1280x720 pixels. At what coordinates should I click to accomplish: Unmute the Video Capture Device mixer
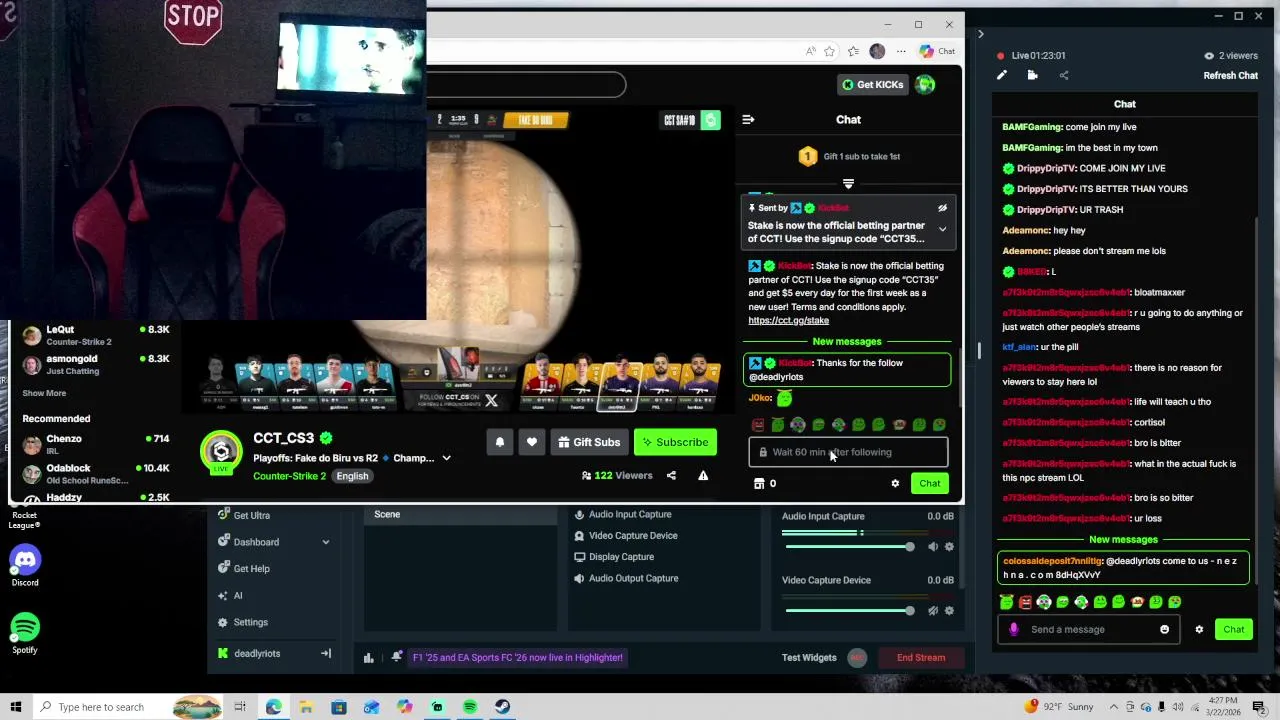click(x=933, y=611)
